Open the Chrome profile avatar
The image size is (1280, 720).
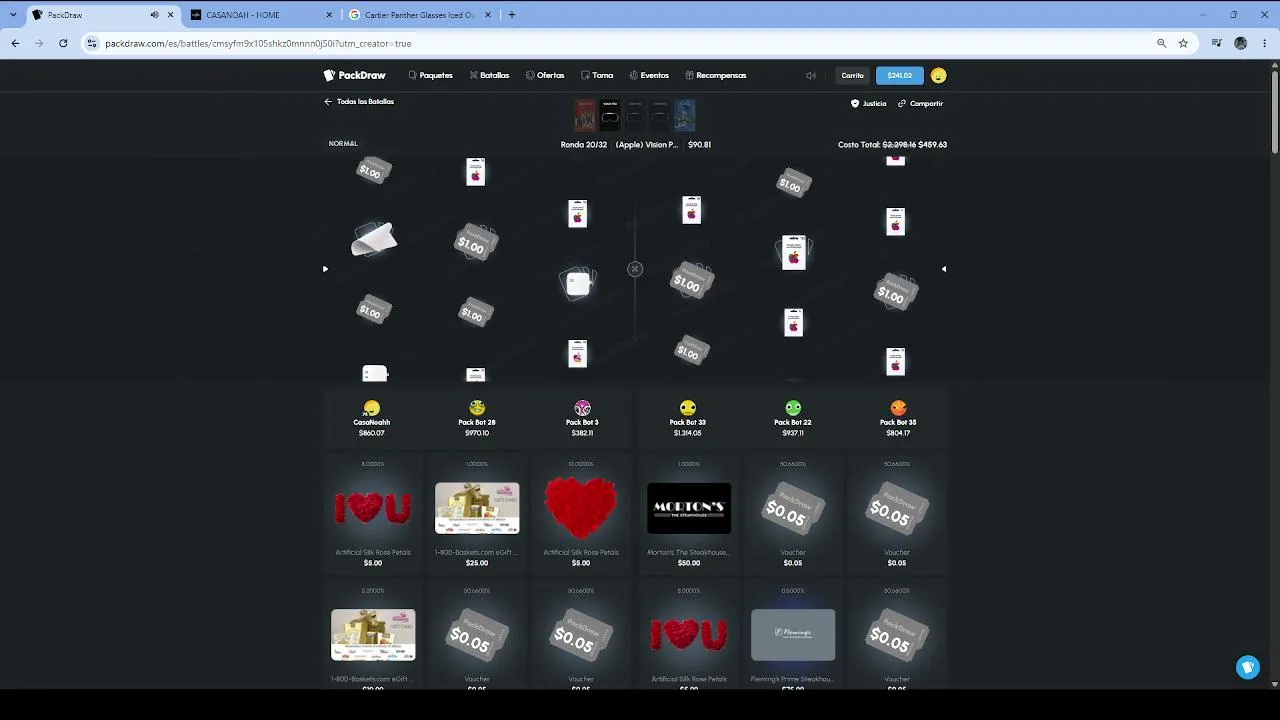coord(1241,43)
